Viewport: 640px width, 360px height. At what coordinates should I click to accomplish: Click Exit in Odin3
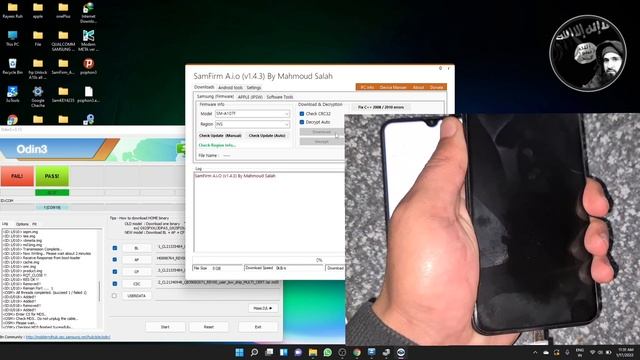[258, 327]
